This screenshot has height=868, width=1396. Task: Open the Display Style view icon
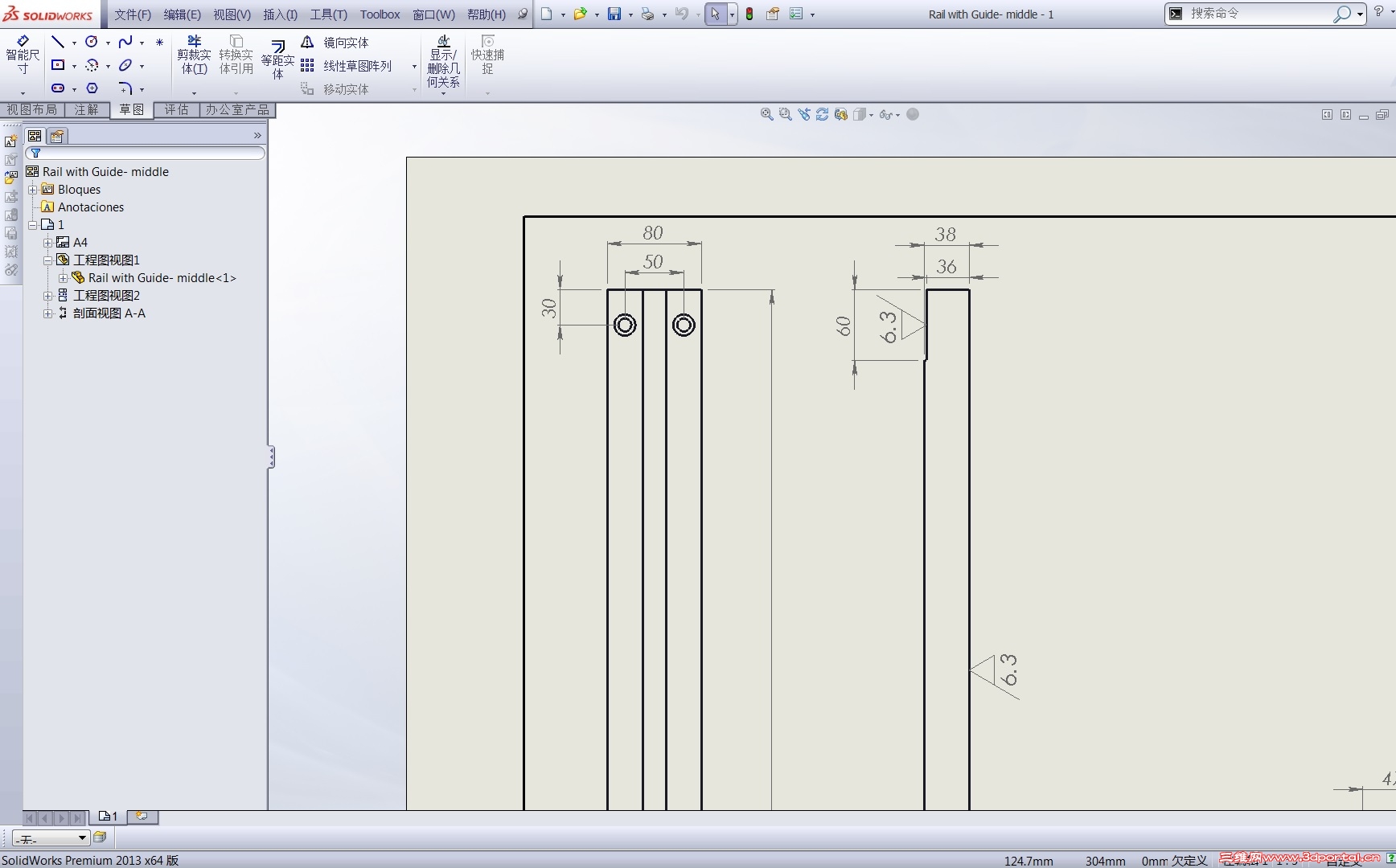pyautogui.click(x=860, y=114)
